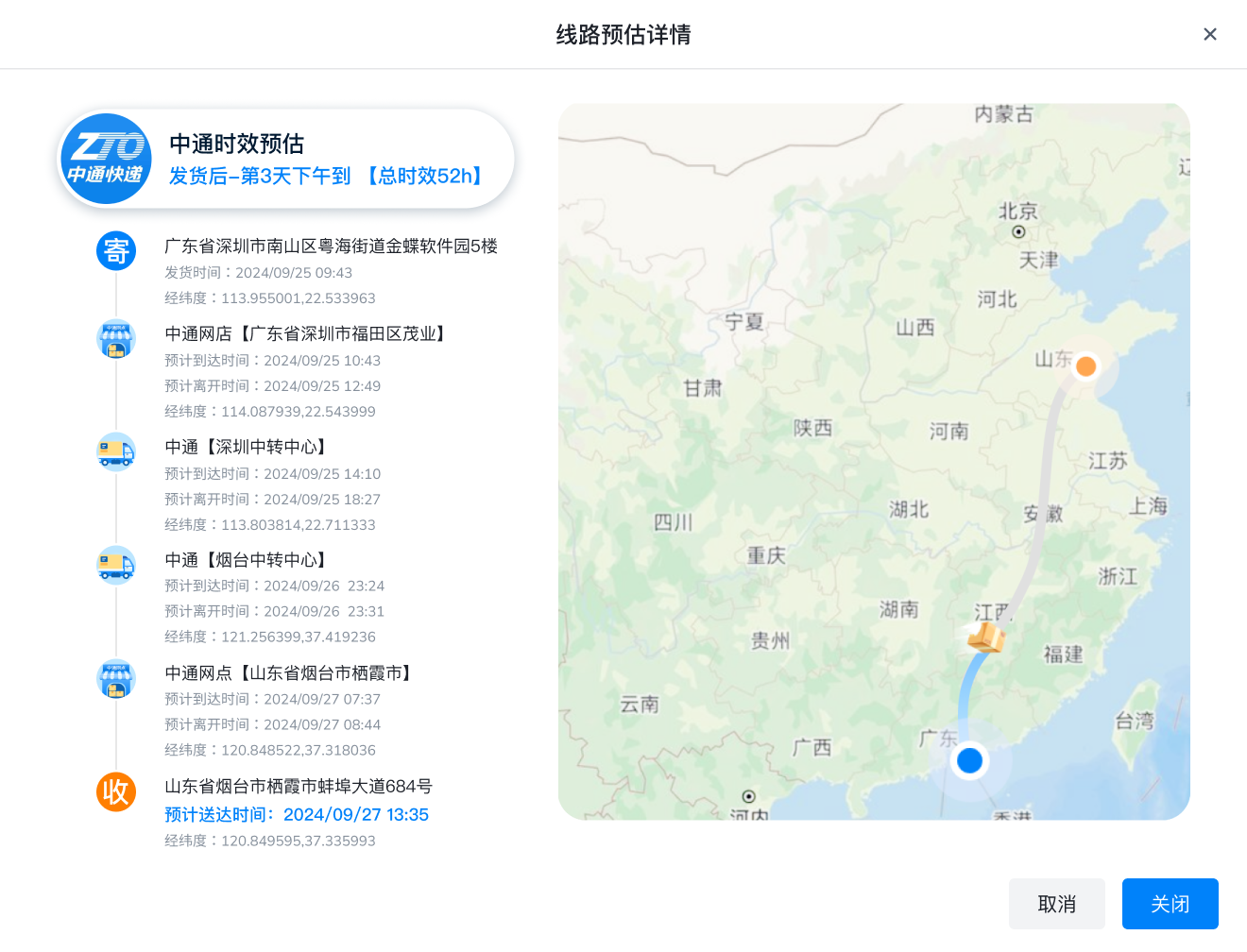Click the store icon beside 深圳市福田区茂业 outlet
Image resolution: width=1247 pixels, height=952 pixels.
[x=116, y=339]
